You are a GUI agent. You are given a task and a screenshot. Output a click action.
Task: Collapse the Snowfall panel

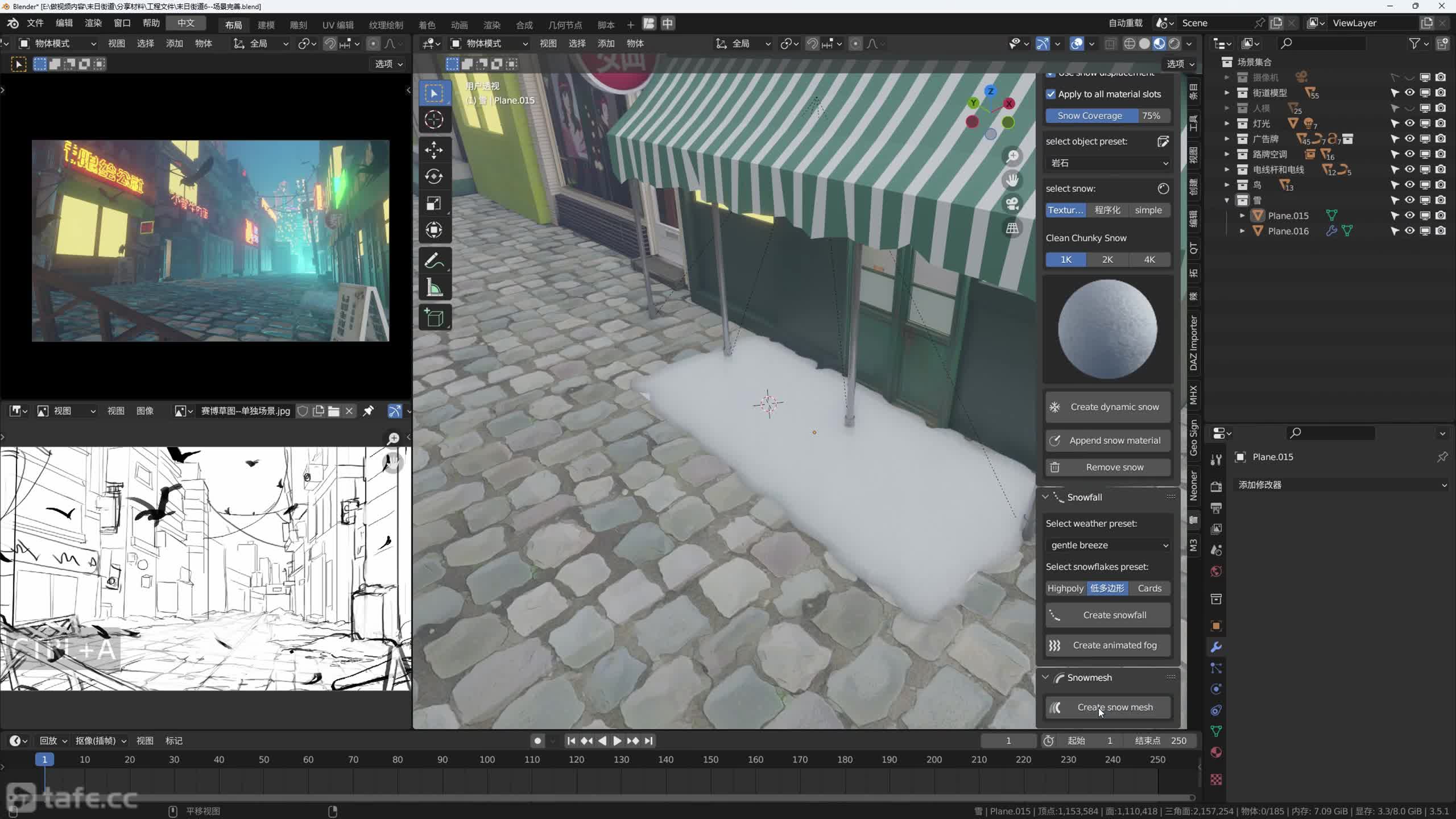[x=1045, y=497]
